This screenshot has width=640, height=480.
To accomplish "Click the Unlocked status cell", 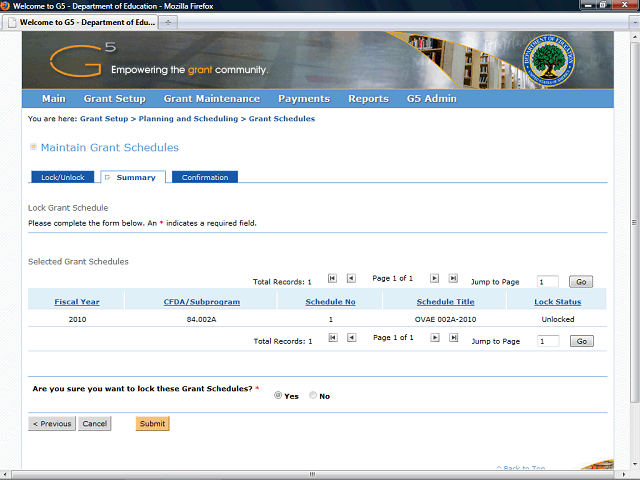I will point(558,319).
